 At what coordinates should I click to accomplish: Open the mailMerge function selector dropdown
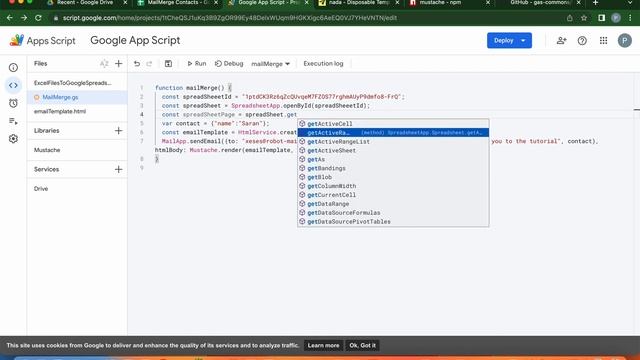tap(270, 64)
